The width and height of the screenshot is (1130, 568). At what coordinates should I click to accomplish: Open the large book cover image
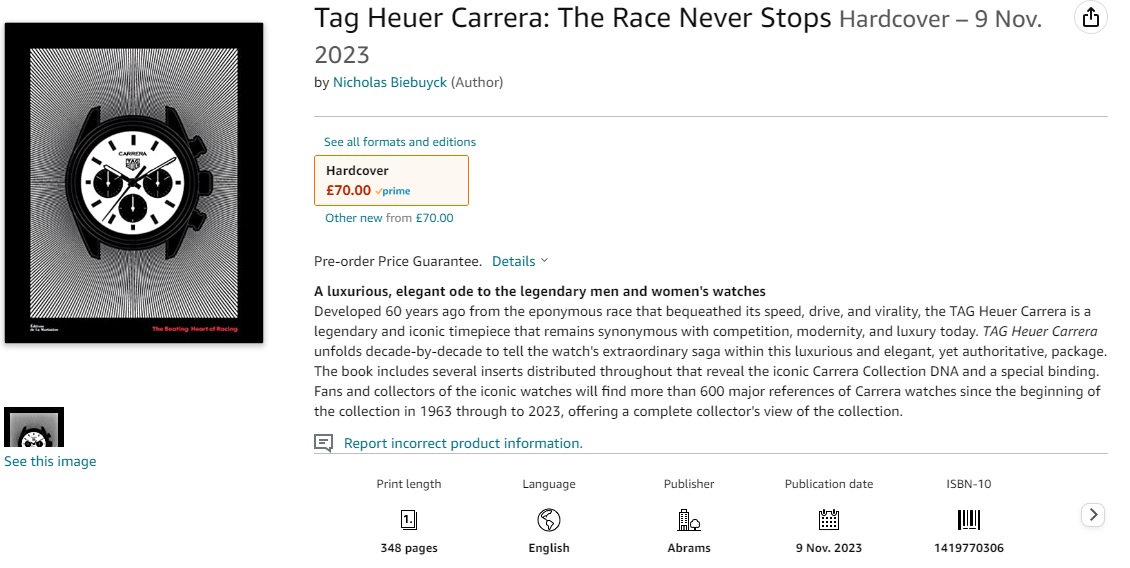(134, 183)
